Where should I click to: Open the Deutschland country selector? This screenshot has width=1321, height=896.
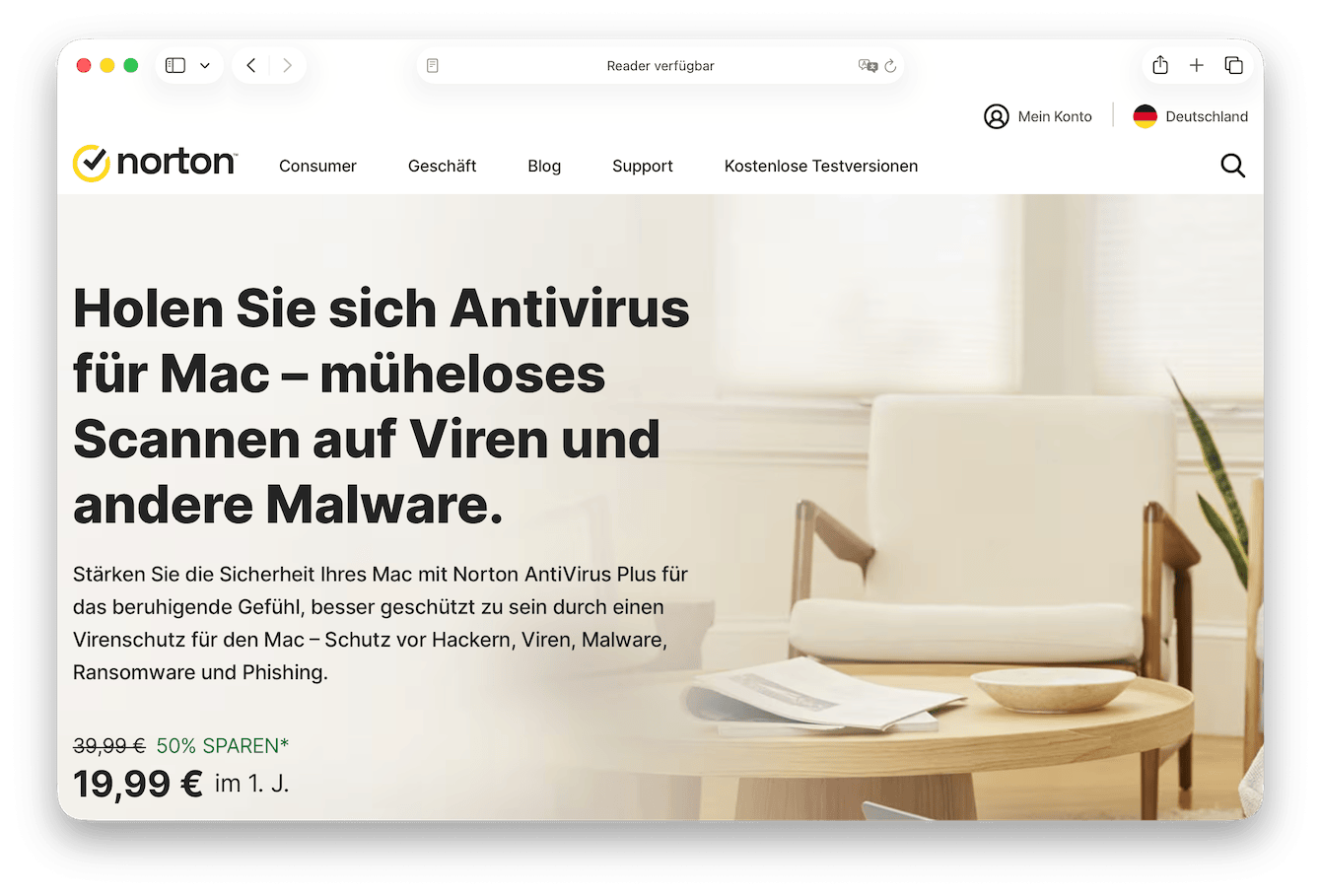[x=1190, y=116]
